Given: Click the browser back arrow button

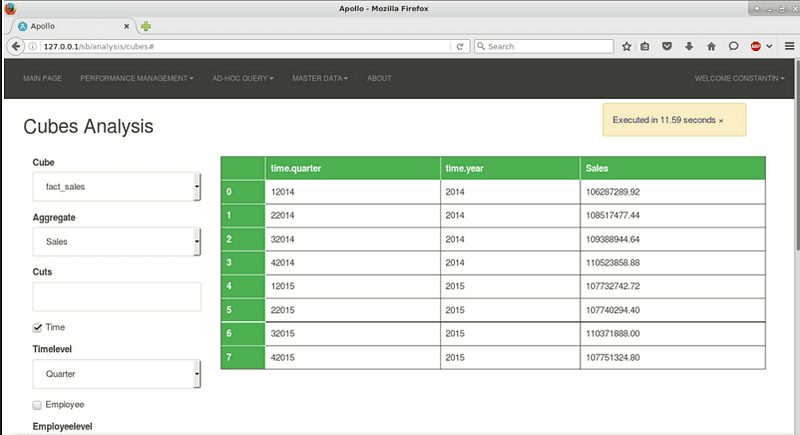Looking at the screenshot, I should (x=16, y=46).
